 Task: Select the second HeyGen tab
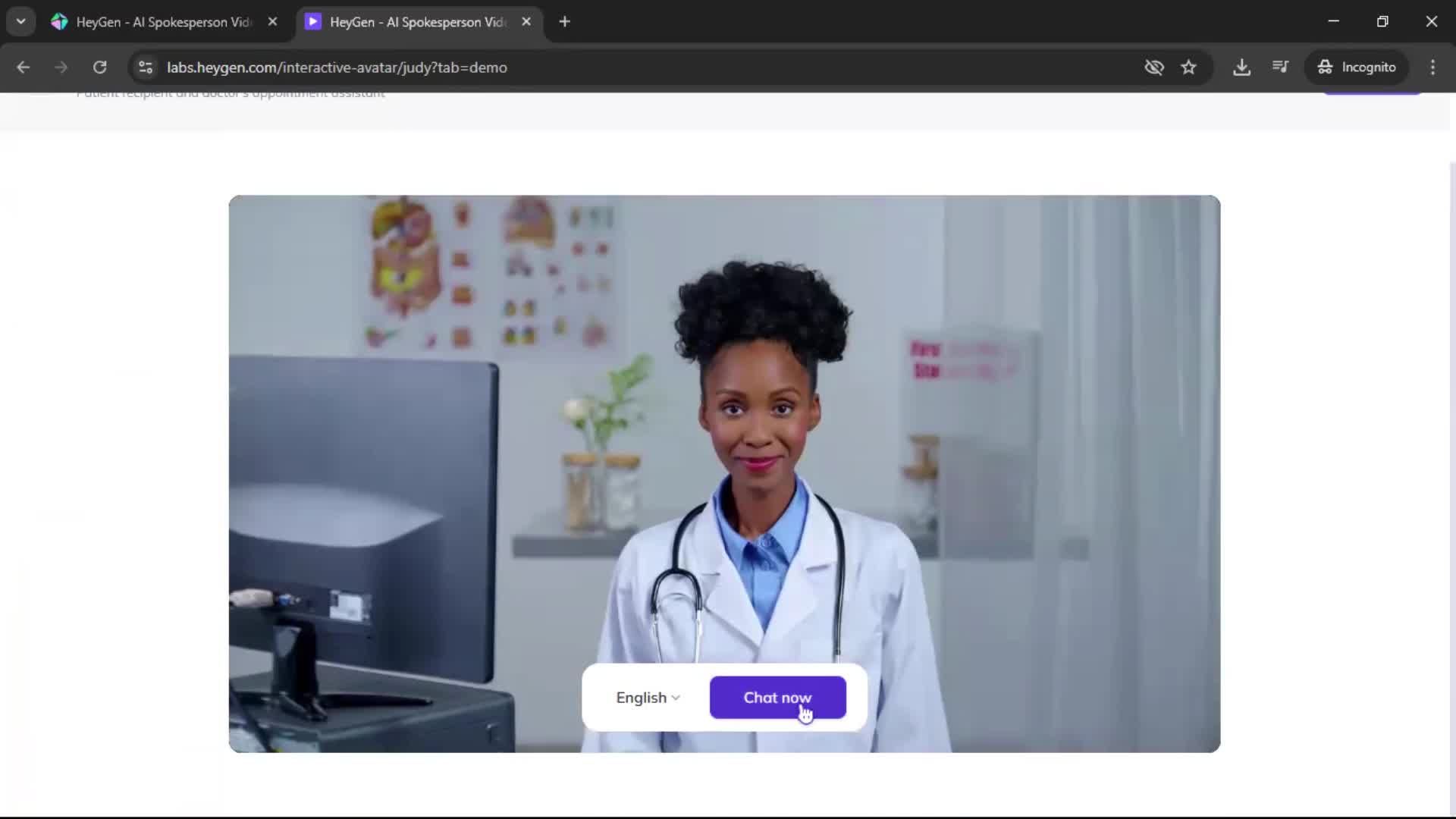(x=417, y=22)
